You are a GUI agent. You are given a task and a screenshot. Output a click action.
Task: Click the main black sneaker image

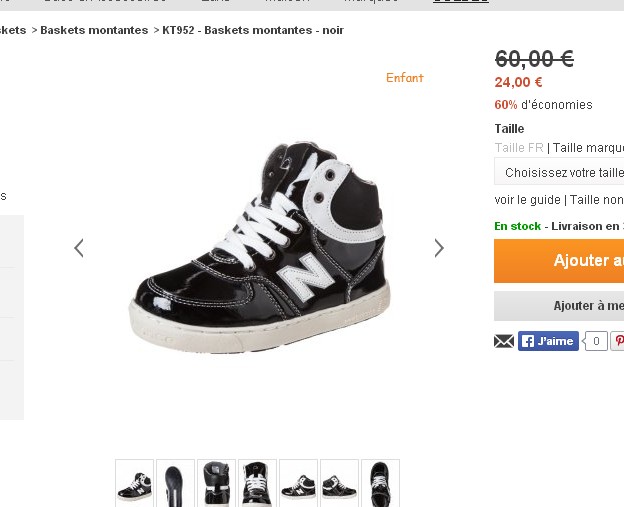258,248
